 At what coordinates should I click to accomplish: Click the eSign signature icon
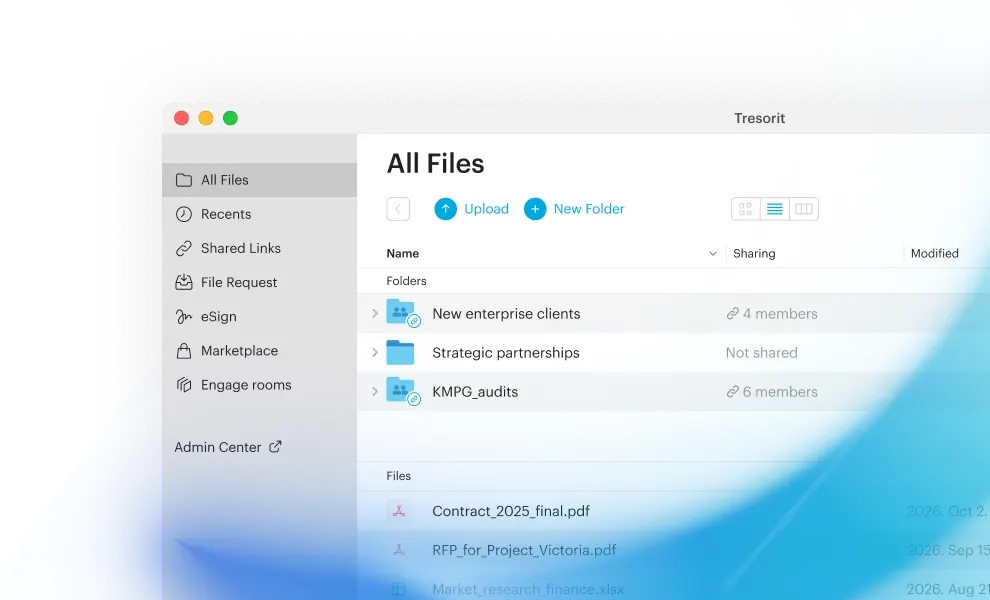(184, 316)
